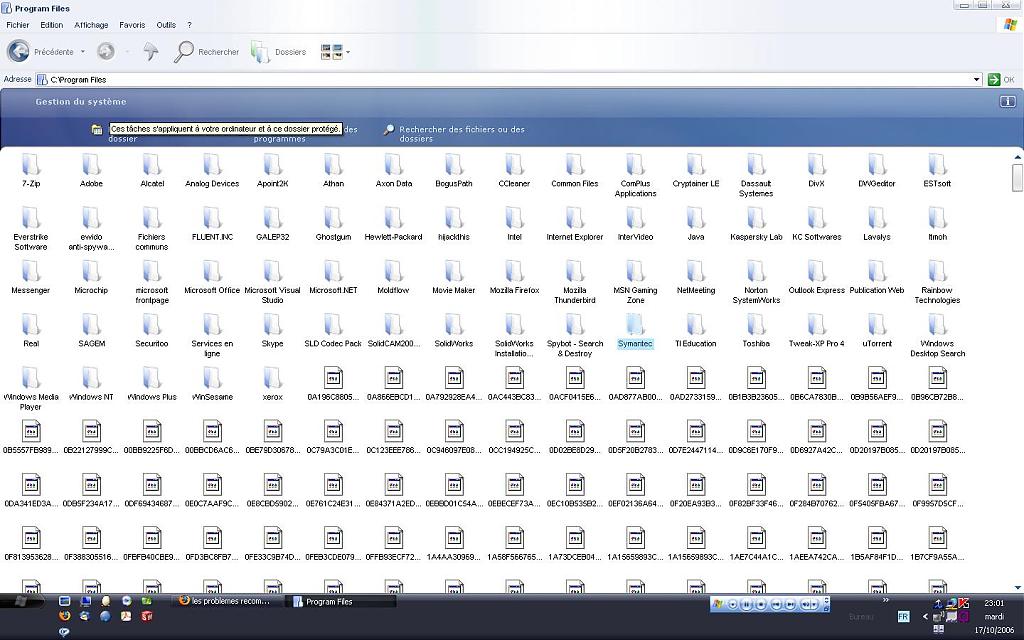This screenshot has width=1024, height=640.
Task: Click the scrollbar down arrow
Action: click(1017, 587)
